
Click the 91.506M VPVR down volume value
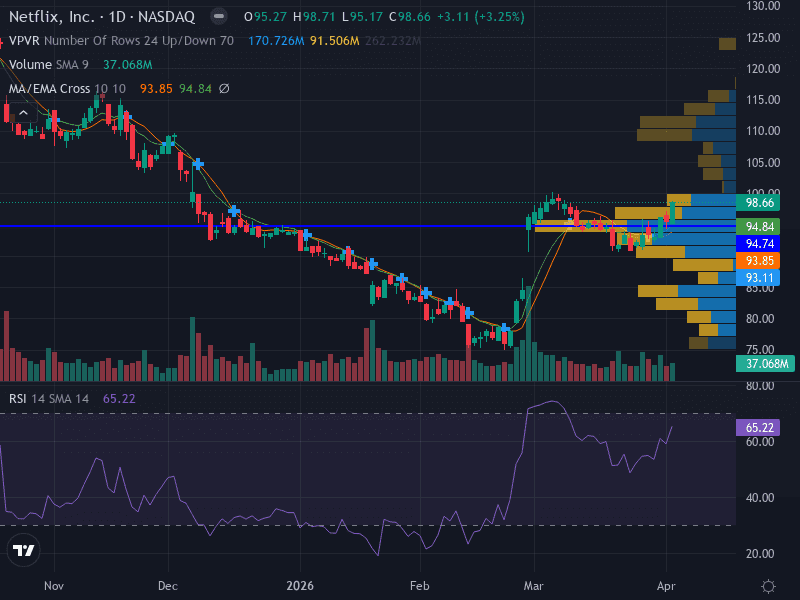[x=335, y=41]
